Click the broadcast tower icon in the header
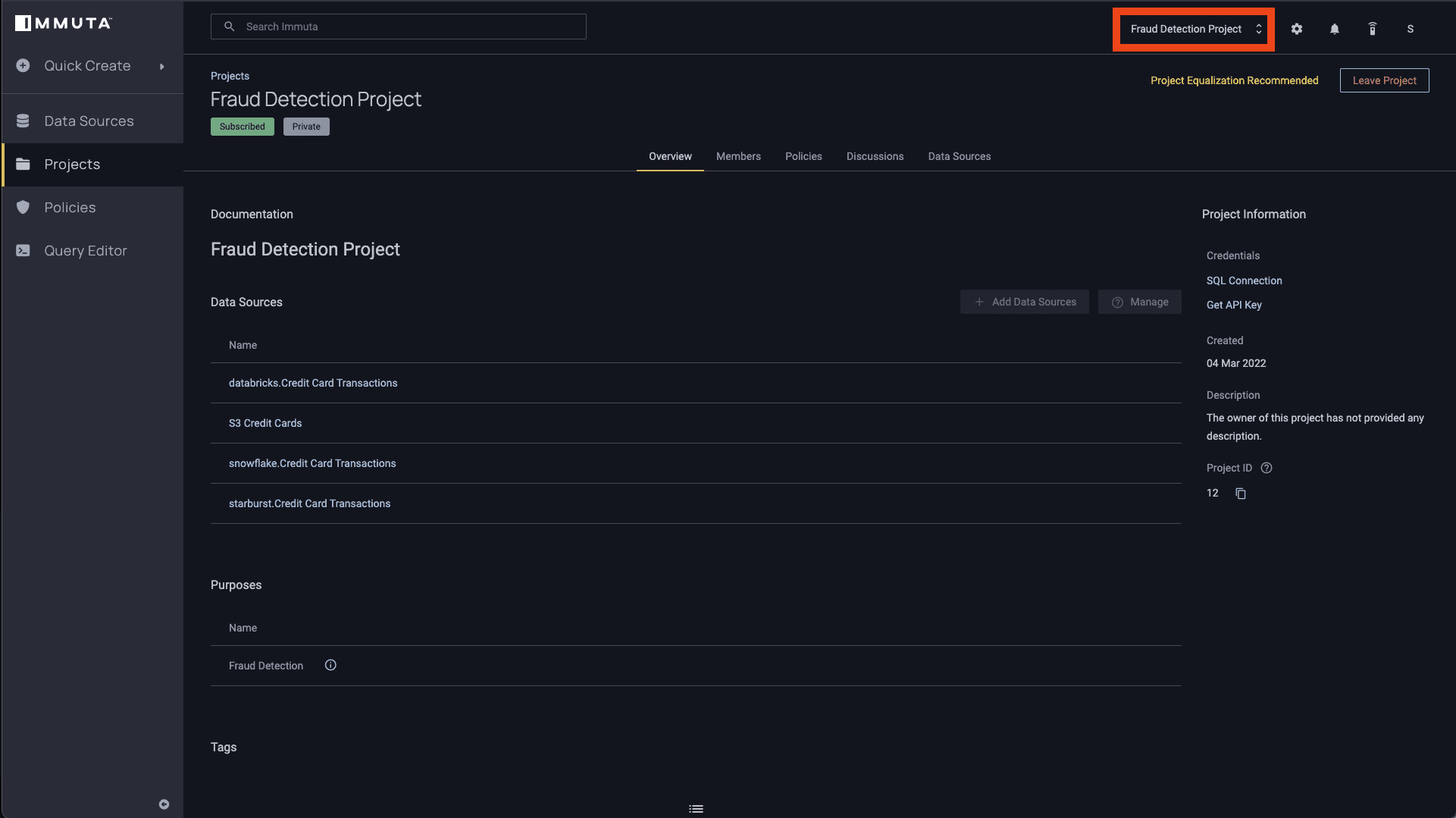The height and width of the screenshot is (818, 1456). 1373,29
